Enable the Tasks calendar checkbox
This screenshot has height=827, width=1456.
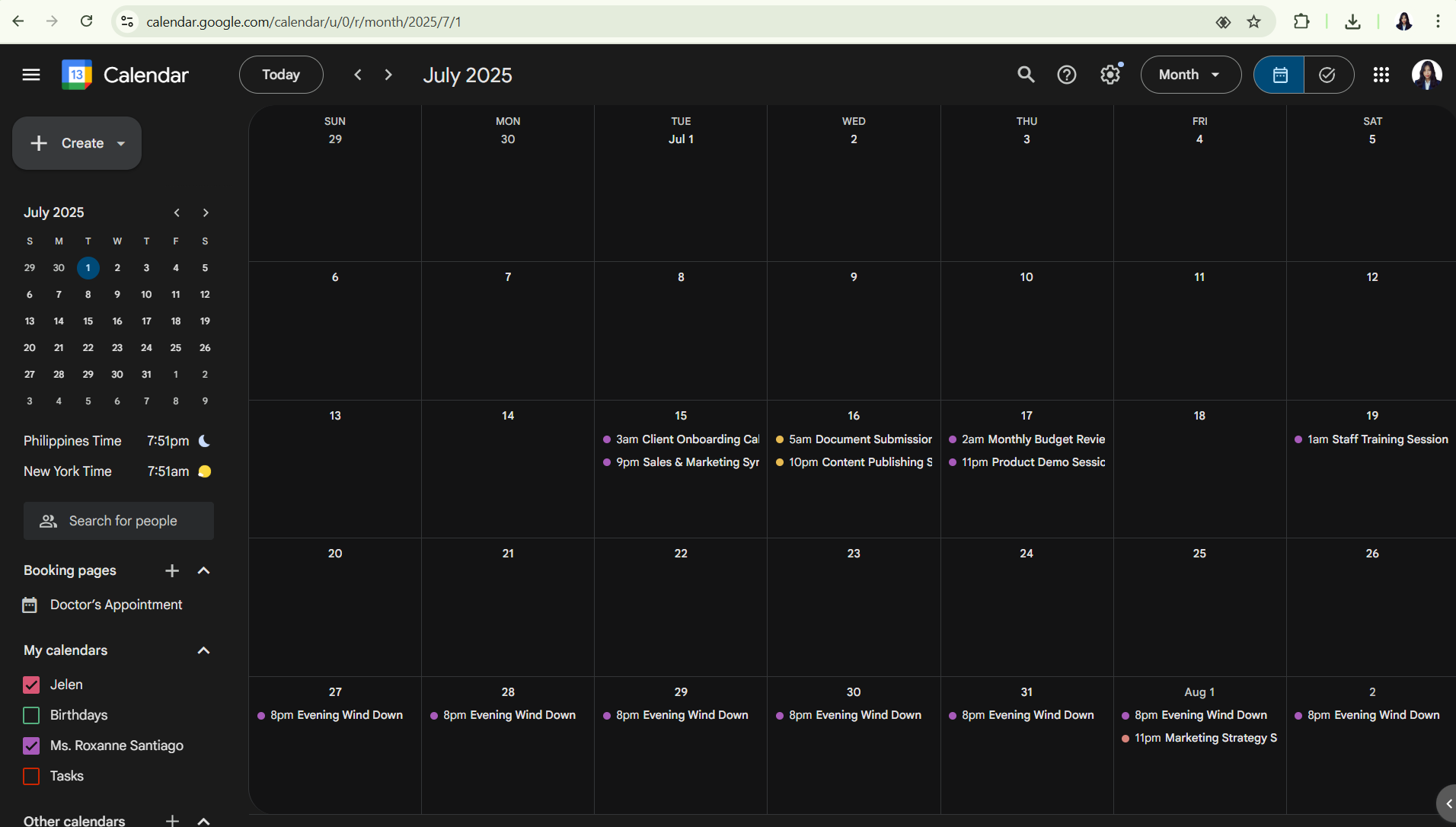[31, 776]
